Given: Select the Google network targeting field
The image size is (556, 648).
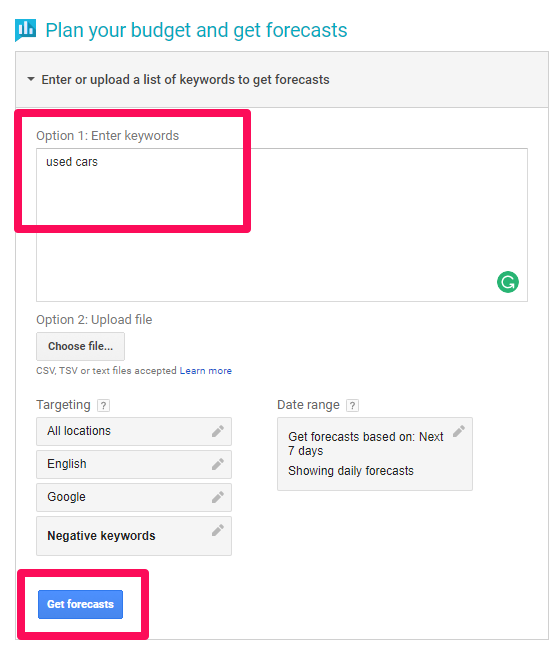Looking at the screenshot, I should (x=134, y=497).
